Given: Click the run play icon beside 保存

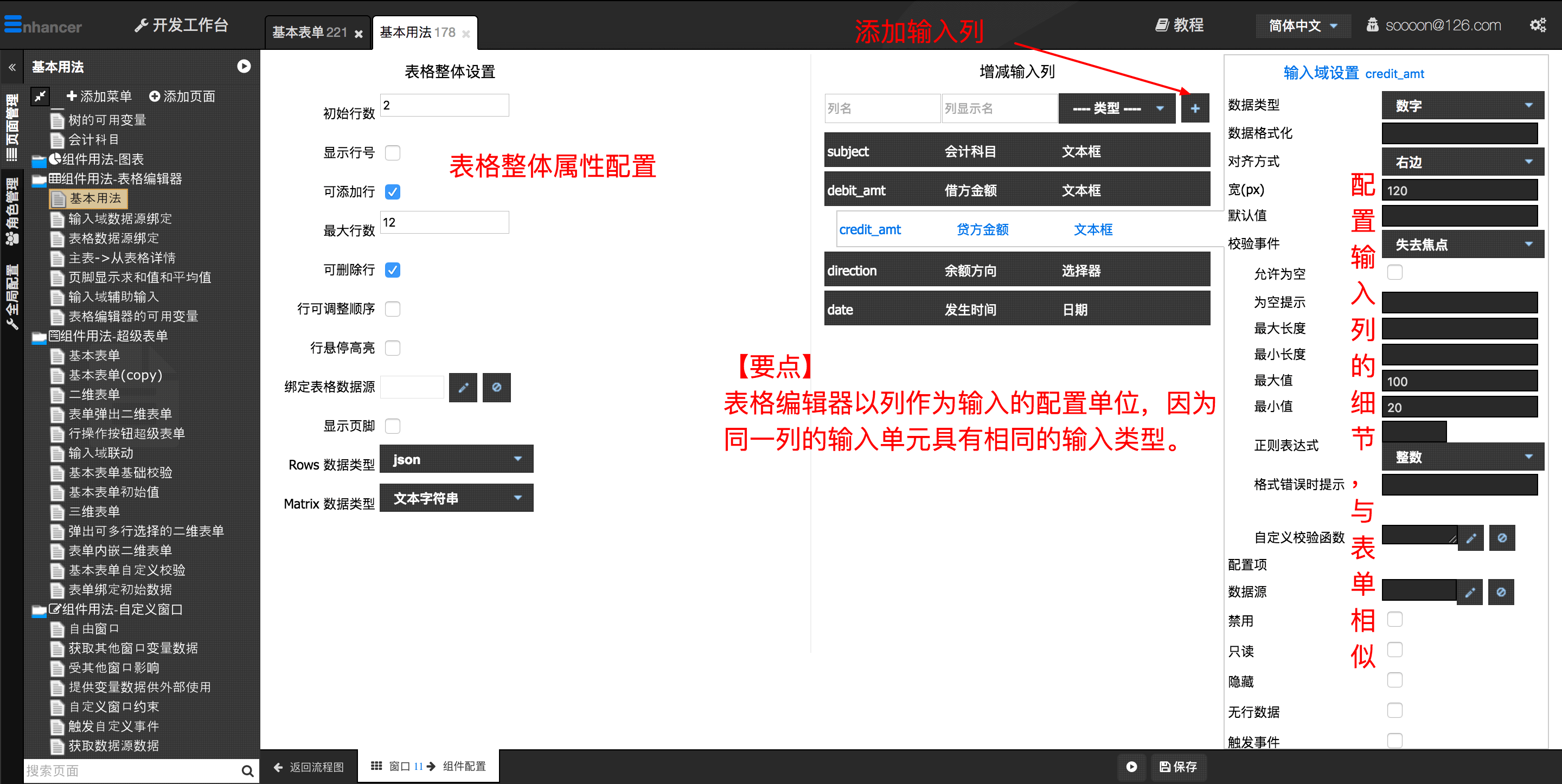Looking at the screenshot, I should [1131, 767].
